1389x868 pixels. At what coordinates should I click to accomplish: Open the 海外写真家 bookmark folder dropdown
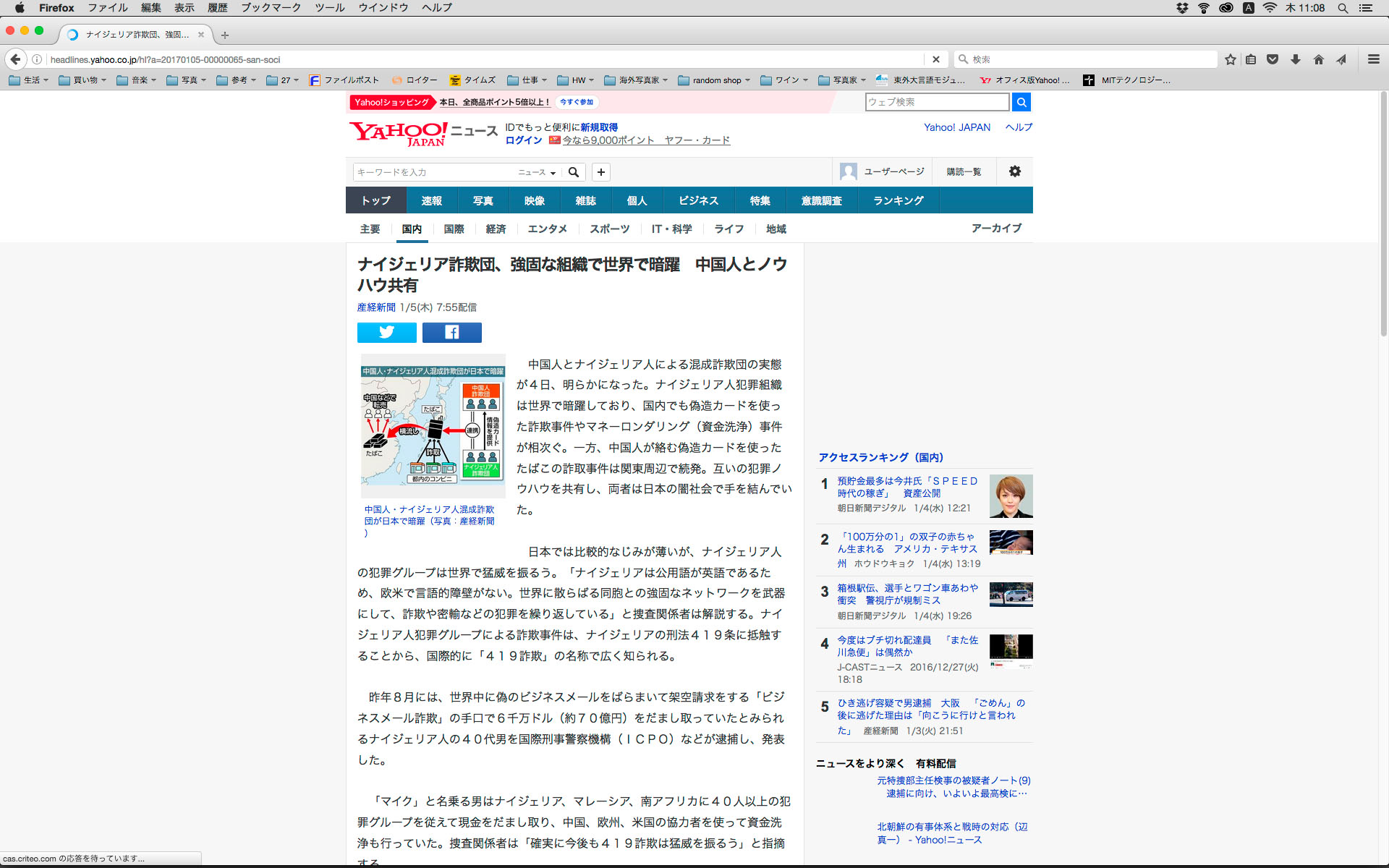coord(637,80)
